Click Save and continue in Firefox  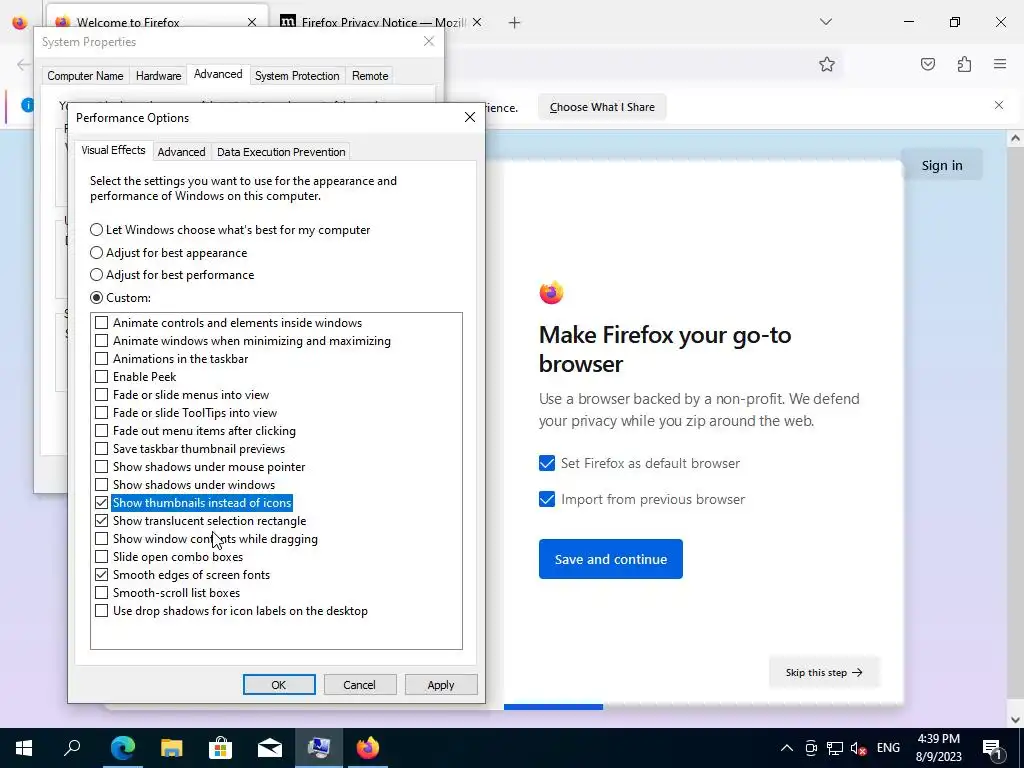point(611,559)
